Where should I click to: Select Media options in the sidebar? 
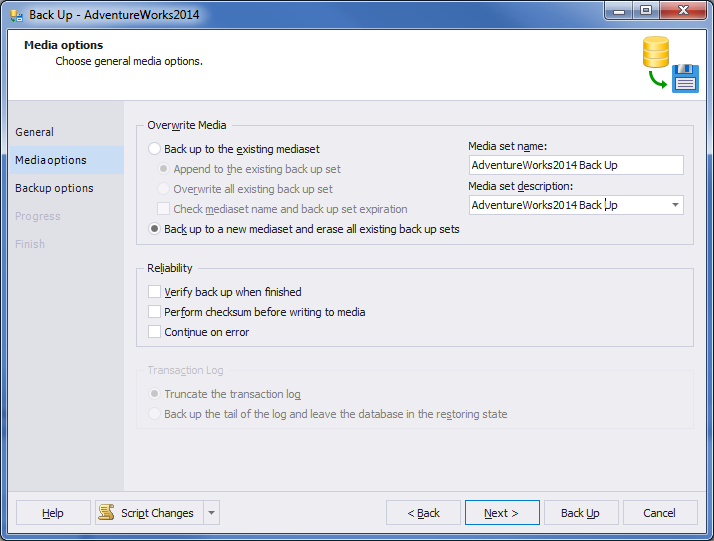(66, 160)
